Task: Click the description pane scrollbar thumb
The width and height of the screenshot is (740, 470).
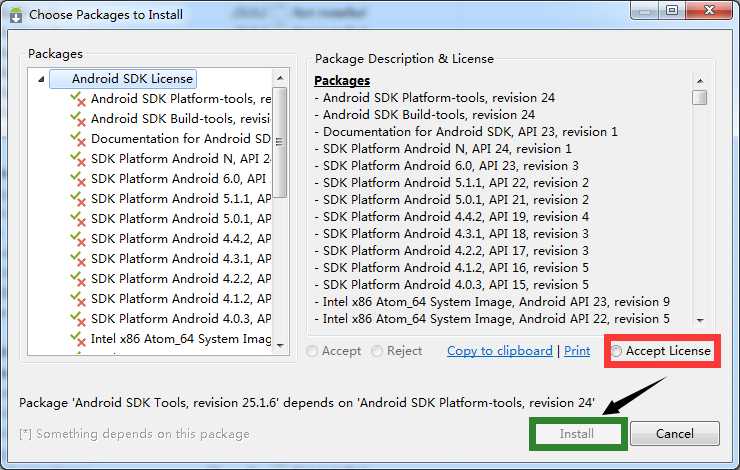Action: pos(700,98)
